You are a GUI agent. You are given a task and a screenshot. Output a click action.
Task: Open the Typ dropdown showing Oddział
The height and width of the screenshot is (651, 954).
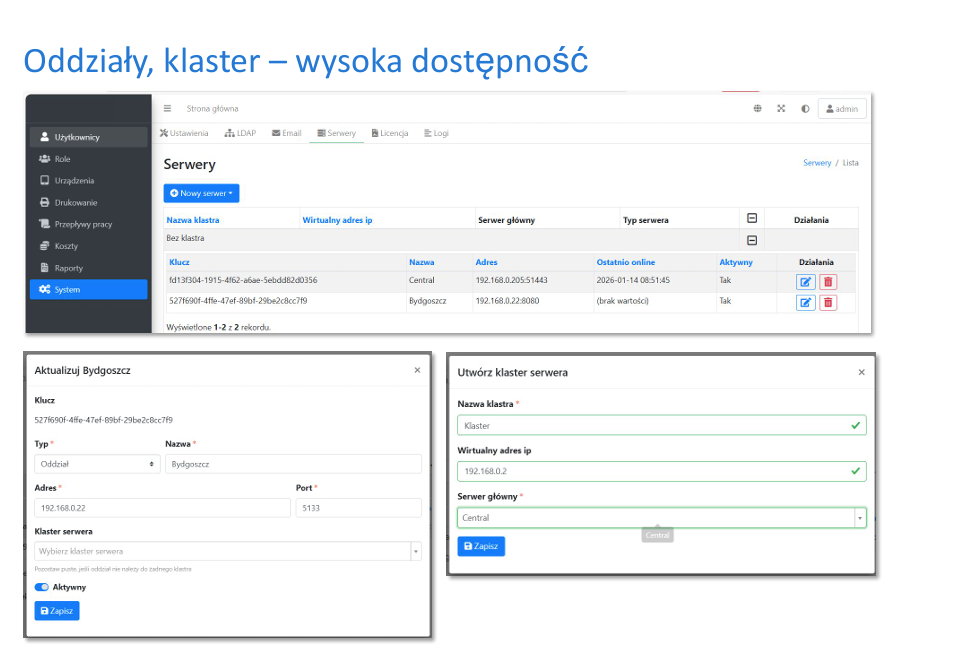(x=97, y=464)
